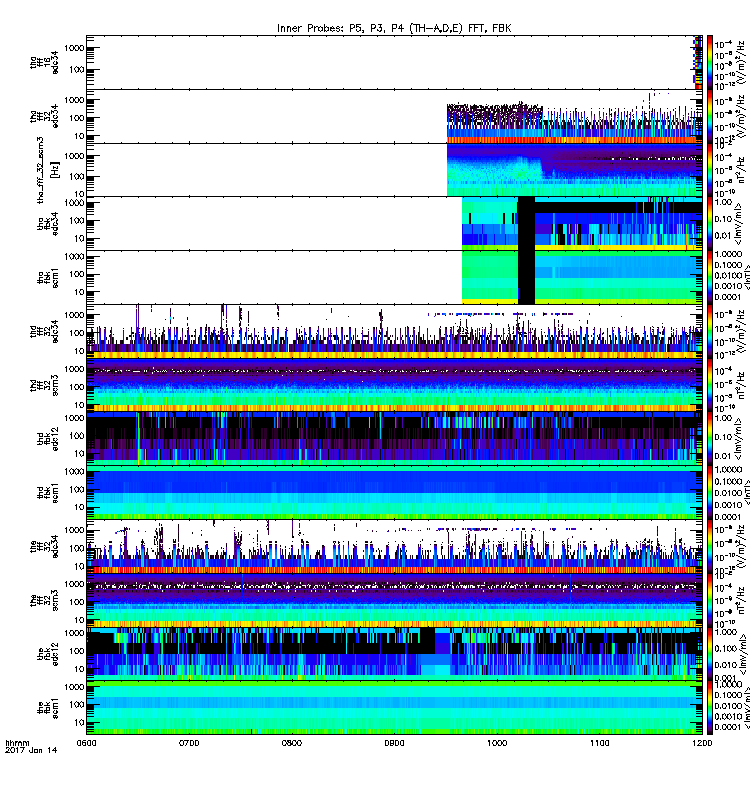Click the 0600 time tick label
Screen dimensions: 750x800
click(86, 743)
